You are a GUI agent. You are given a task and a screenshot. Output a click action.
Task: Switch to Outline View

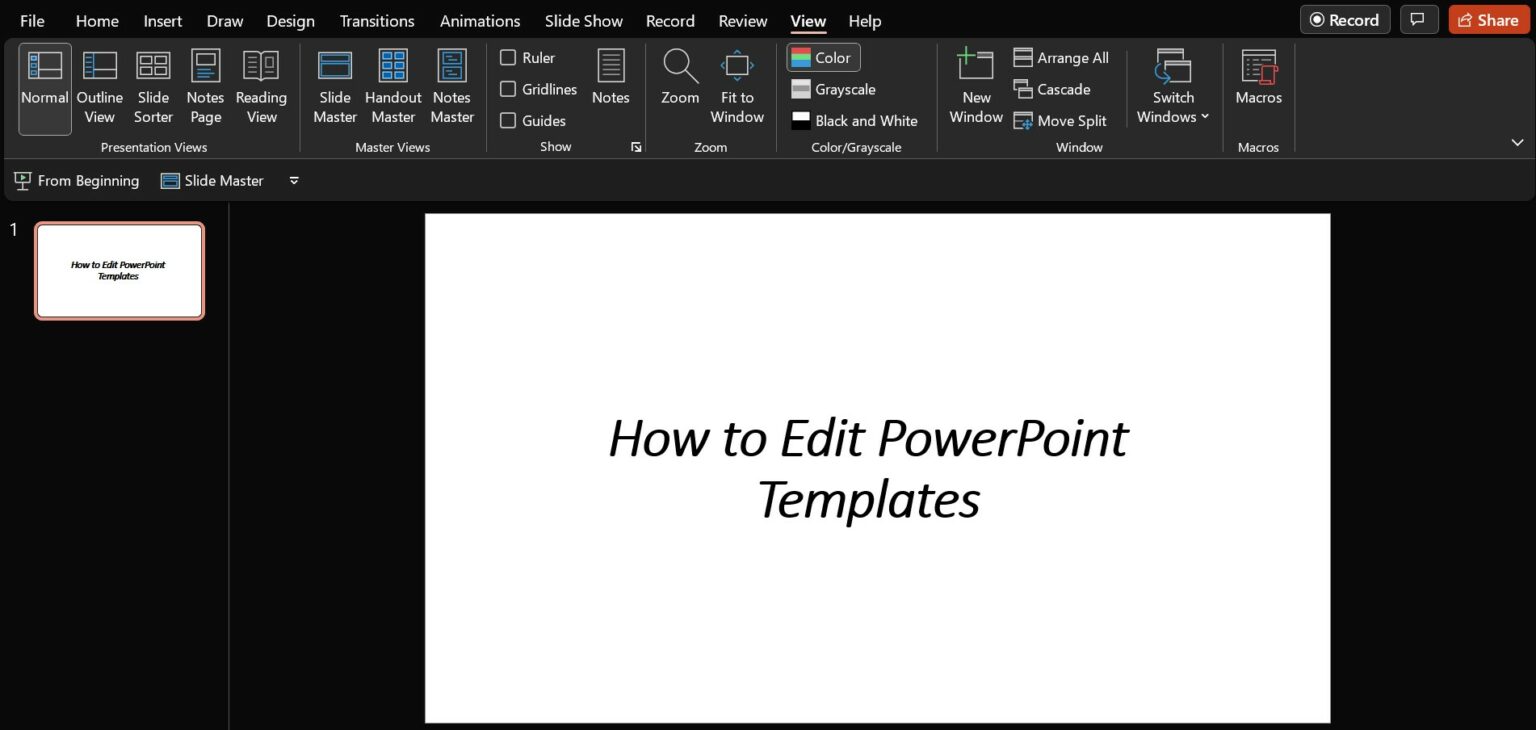[99, 85]
